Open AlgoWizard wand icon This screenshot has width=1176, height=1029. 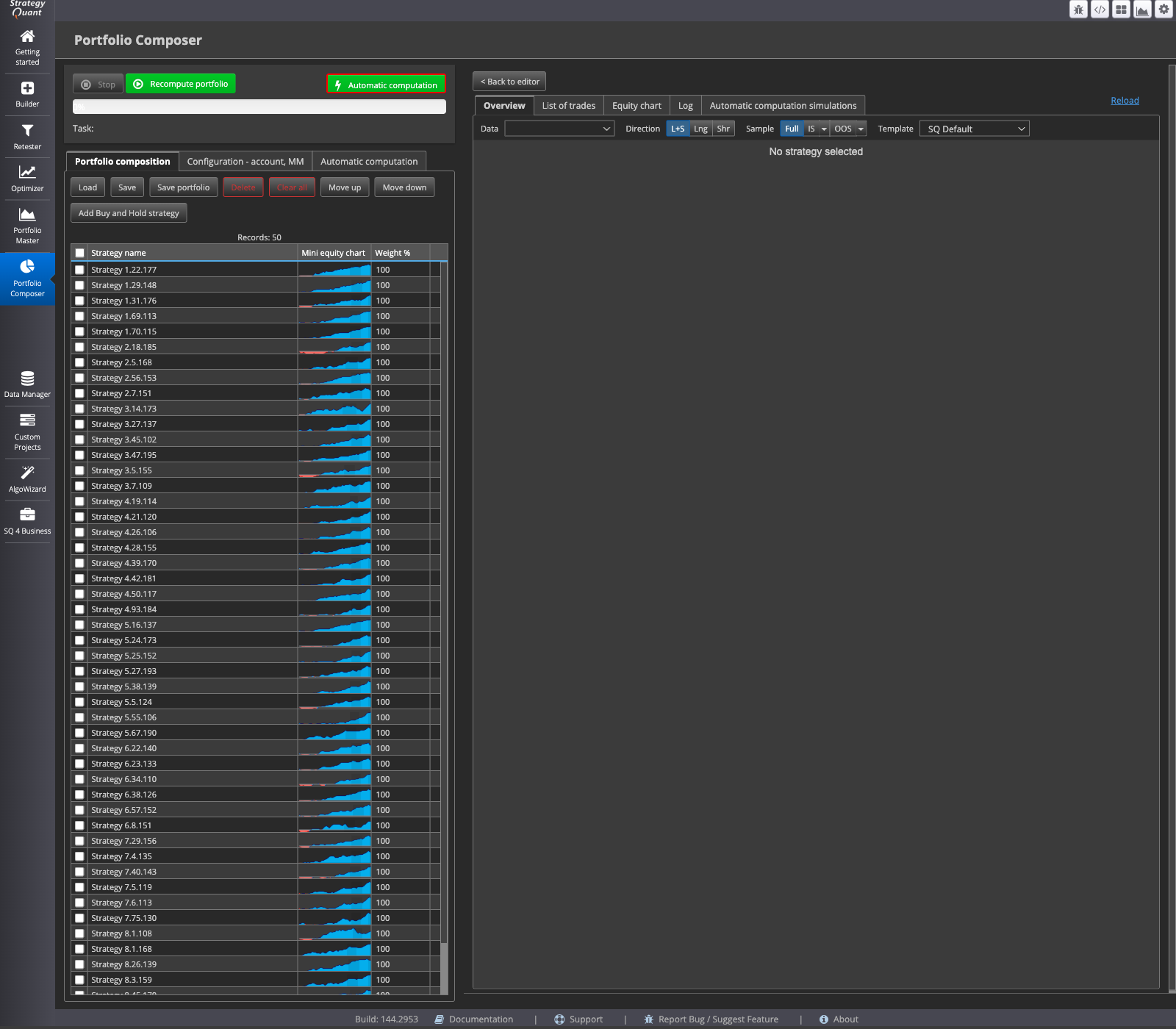coord(27,473)
